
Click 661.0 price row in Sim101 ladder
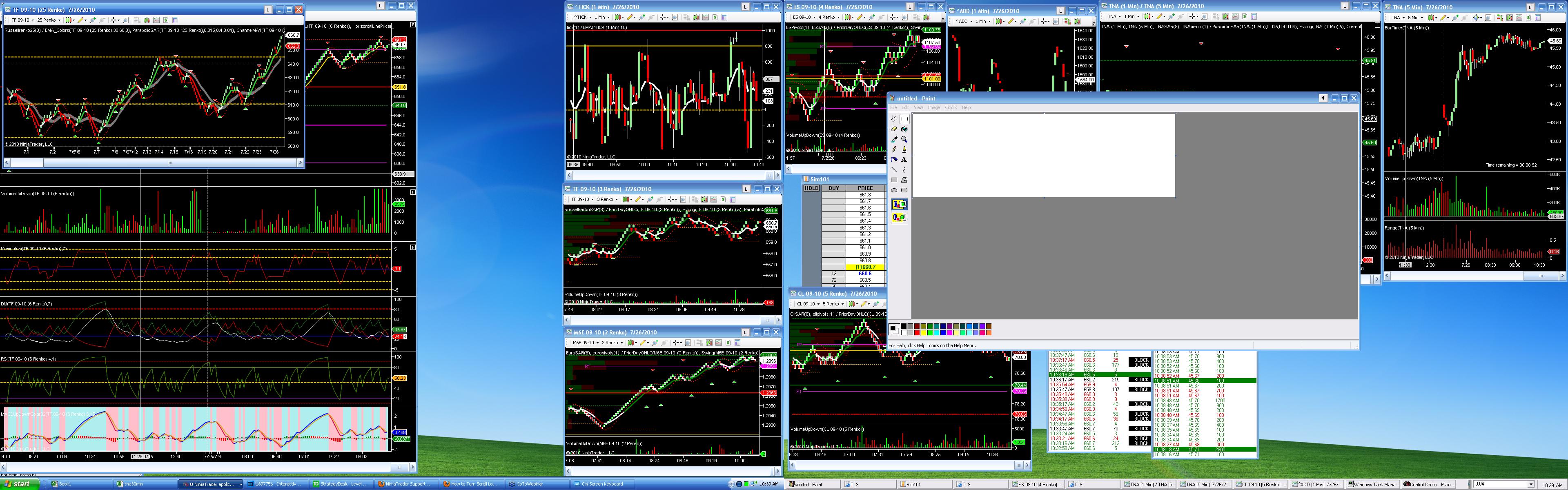pos(865,248)
